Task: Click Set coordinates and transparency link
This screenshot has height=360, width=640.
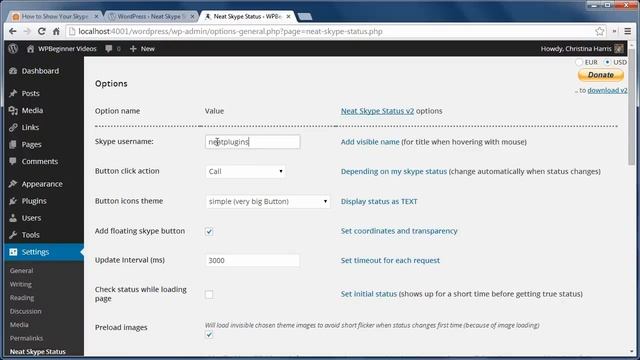Action: 399,231
